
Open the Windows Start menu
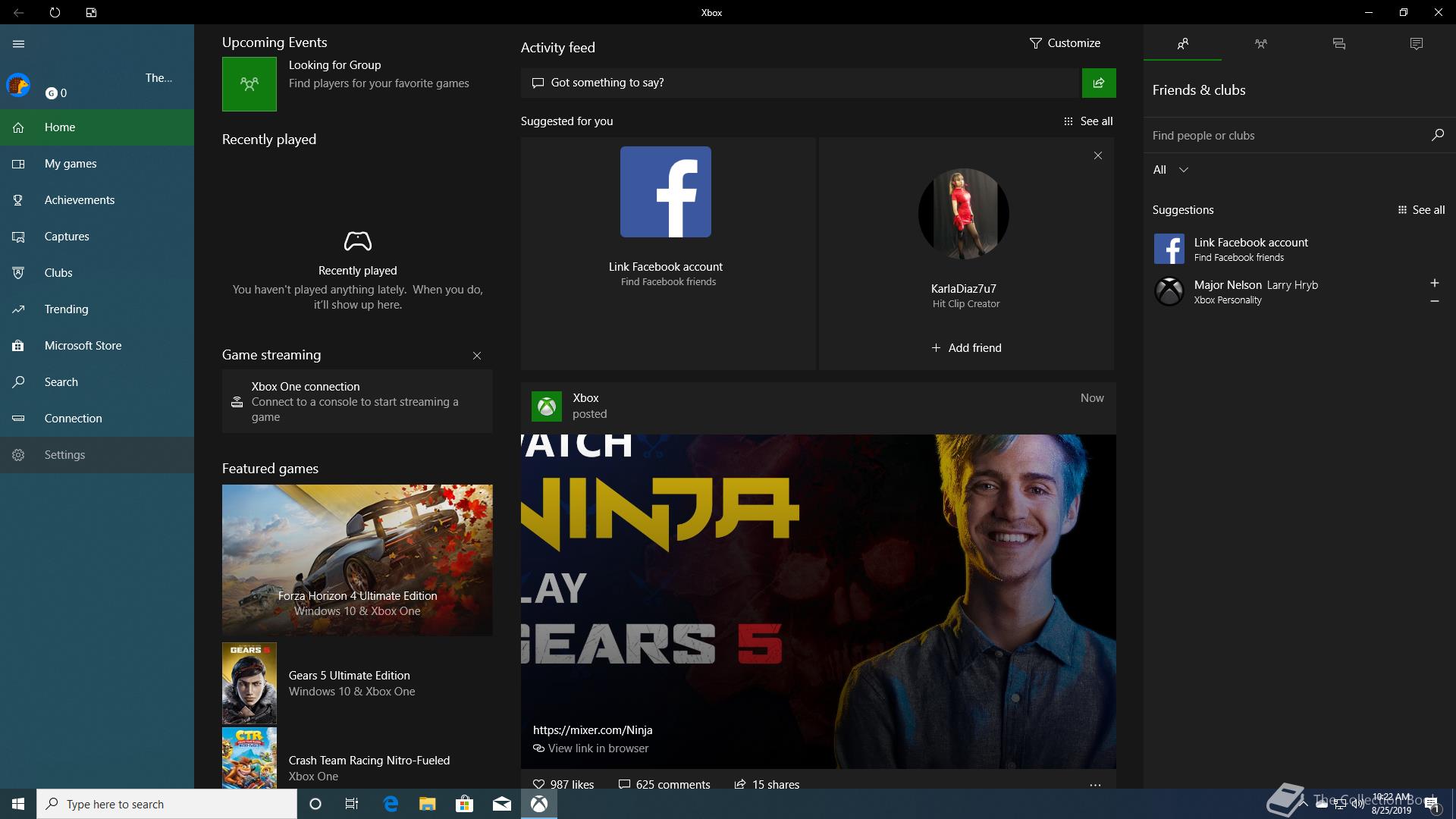click(18, 804)
